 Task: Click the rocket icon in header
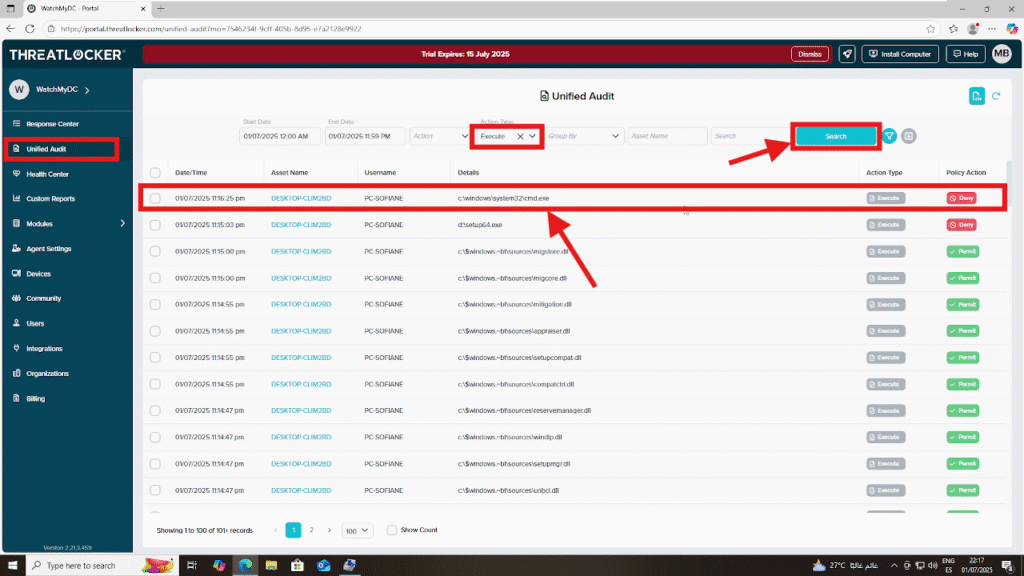pyautogui.click(x=847, y=54)
